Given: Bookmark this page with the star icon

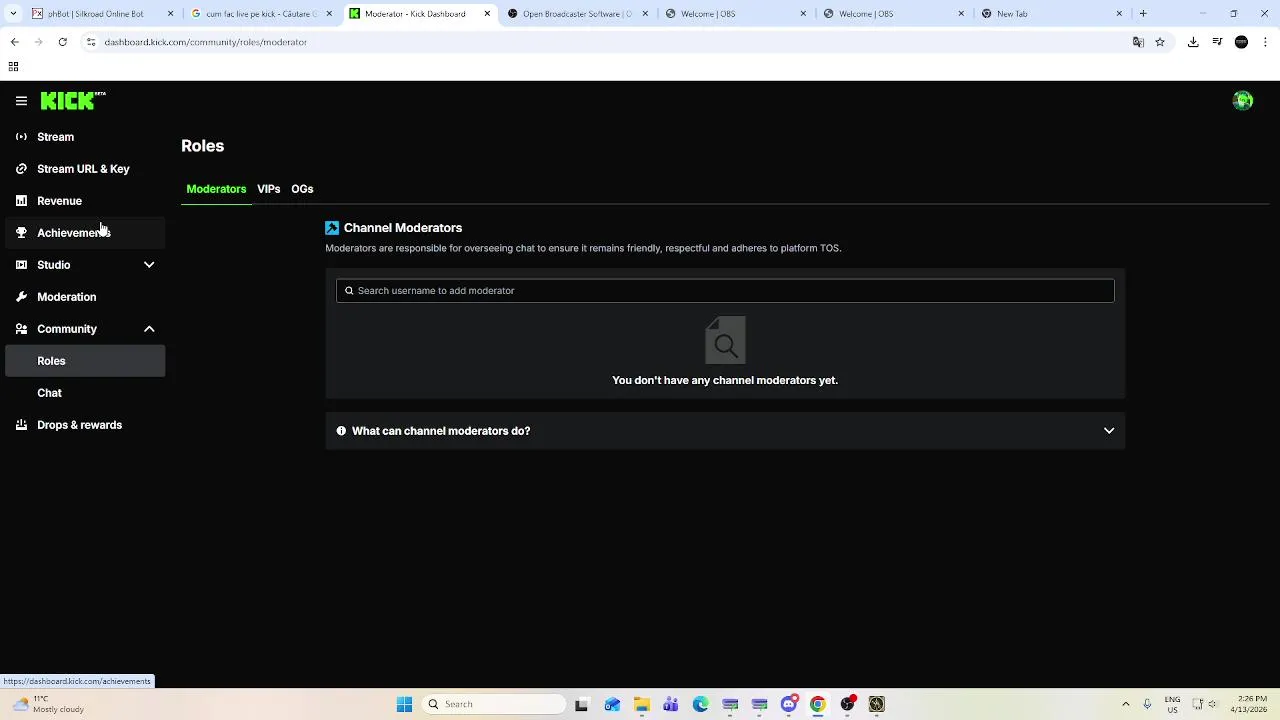Looking at the screenshot, I should [x=1160, y=42].
